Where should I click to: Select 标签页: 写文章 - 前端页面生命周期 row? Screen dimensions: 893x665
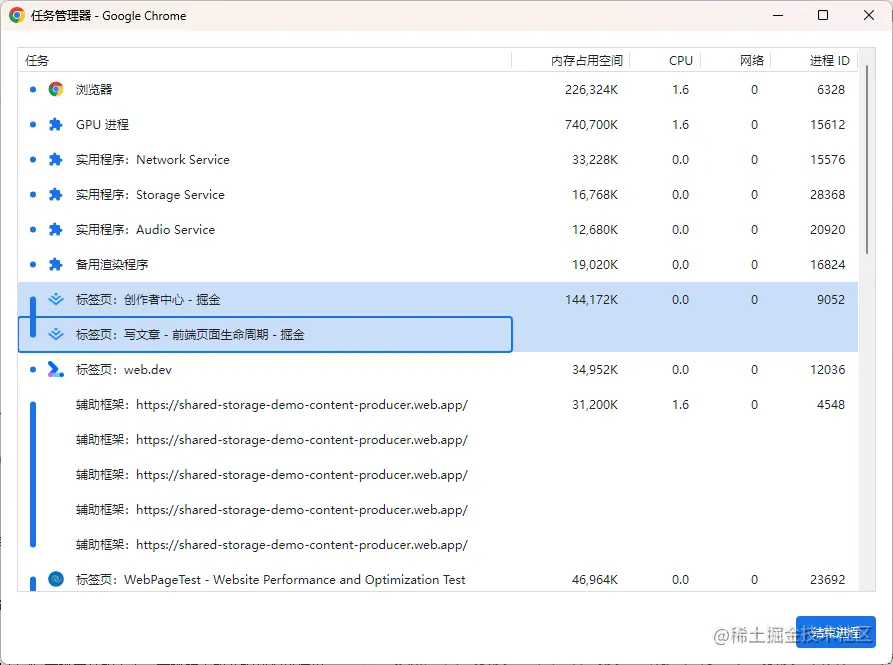(x=437, y=334)
